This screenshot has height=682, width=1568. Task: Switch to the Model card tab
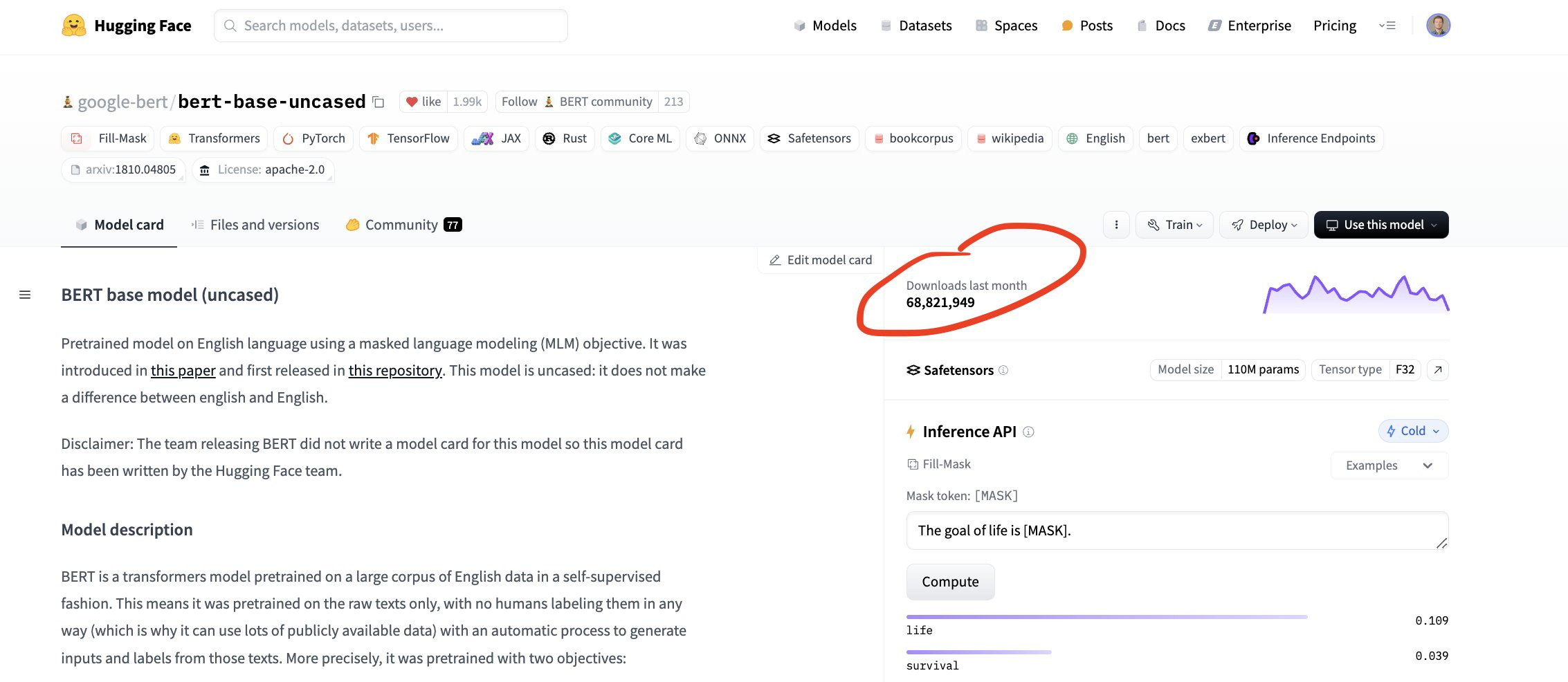click(x=119, y=225)
